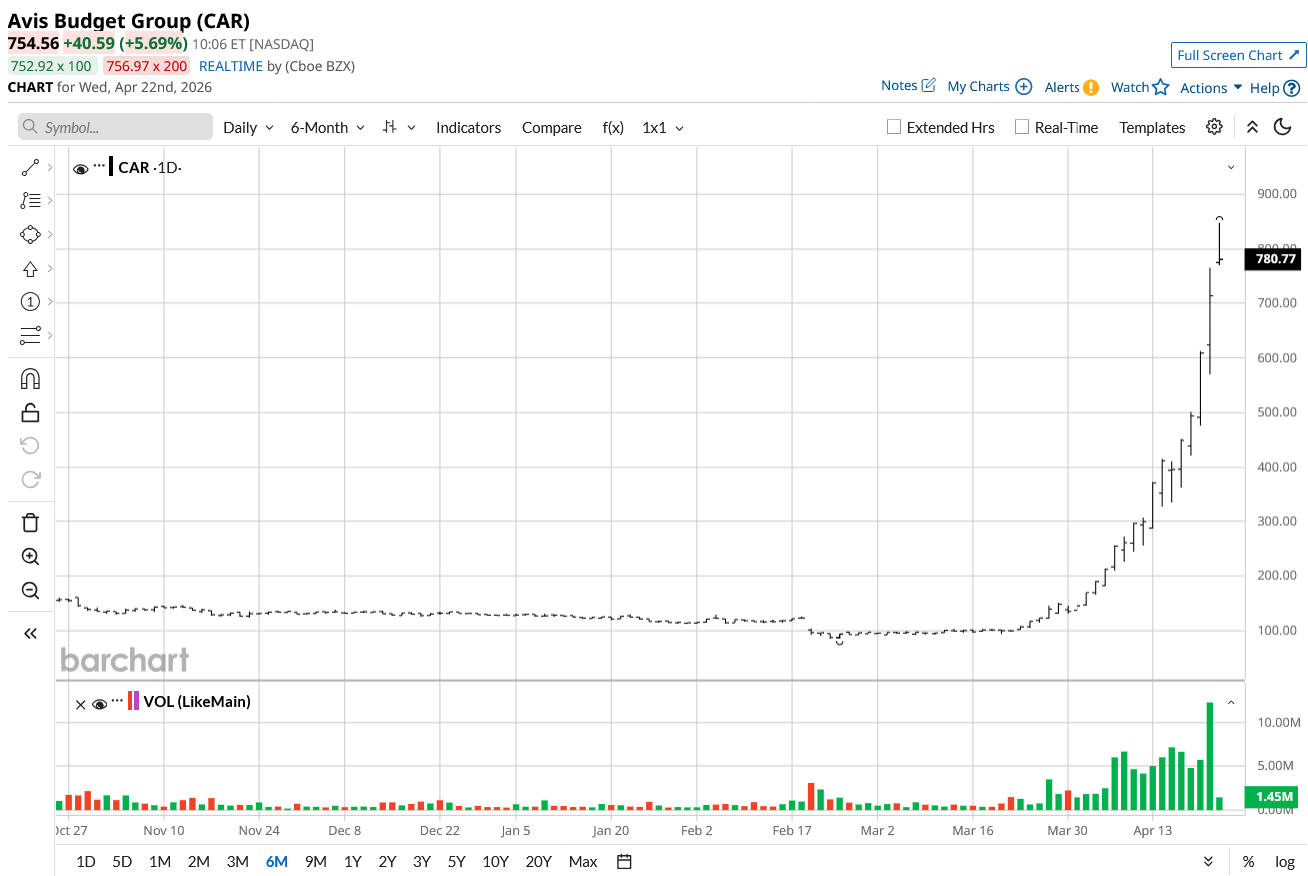This screenshot has width=1308, height=876.
Task: Select the 5D time range
Action: click(x=122, y=861)
